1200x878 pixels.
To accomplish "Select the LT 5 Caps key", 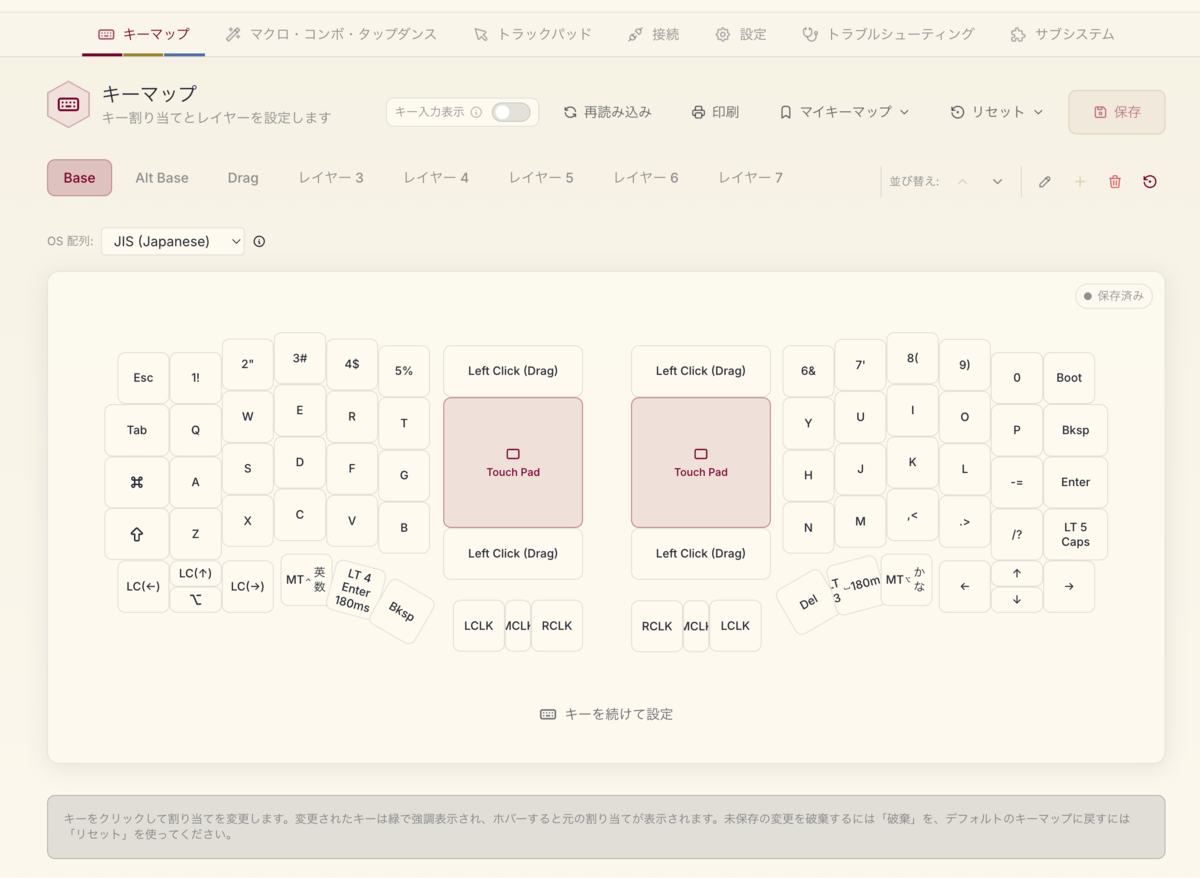I will tap(1076, 534).
